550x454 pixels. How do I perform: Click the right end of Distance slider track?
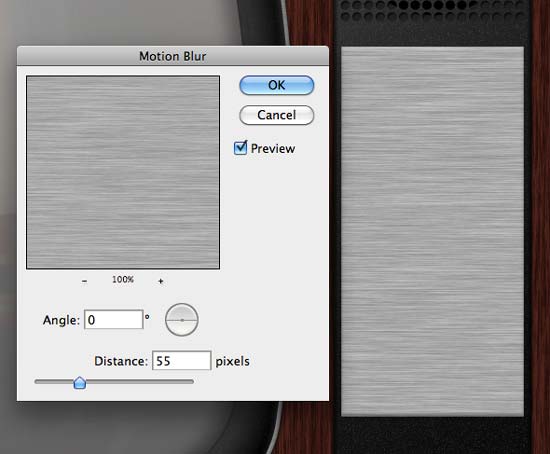[x=190, y=381]
